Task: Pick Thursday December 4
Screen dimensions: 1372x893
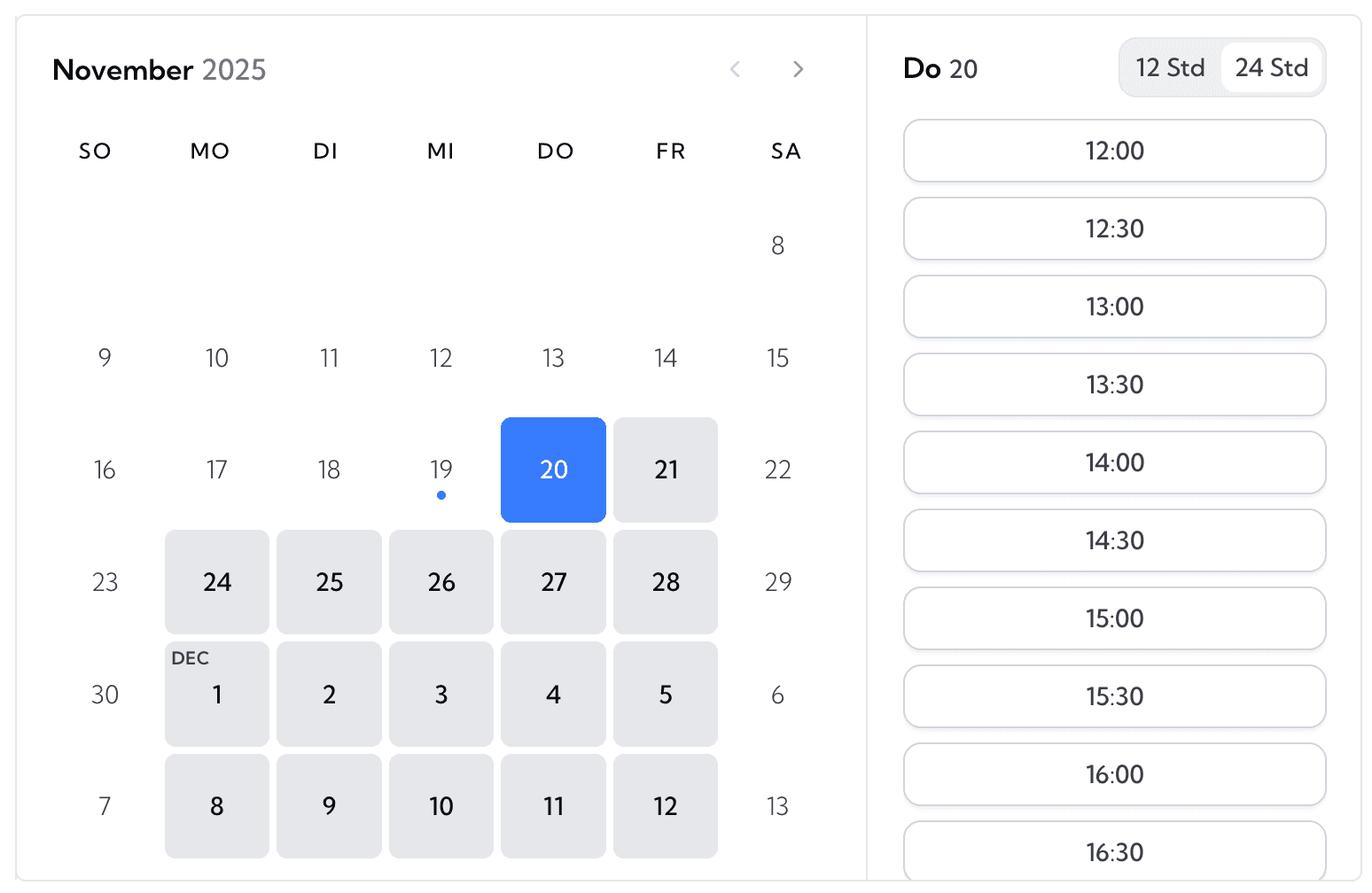Action: point(553,695)
